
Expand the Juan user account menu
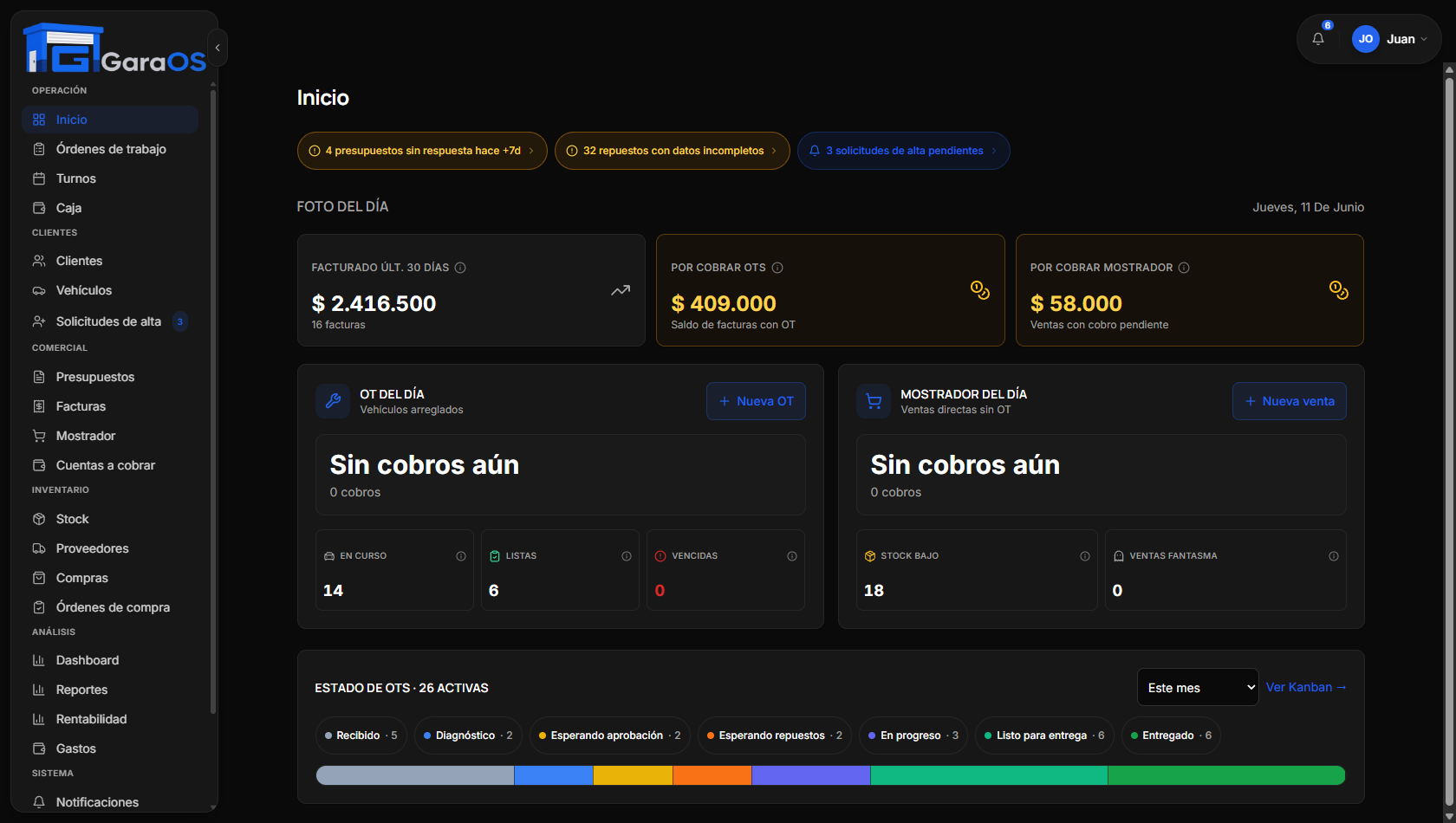point(1390,39)
